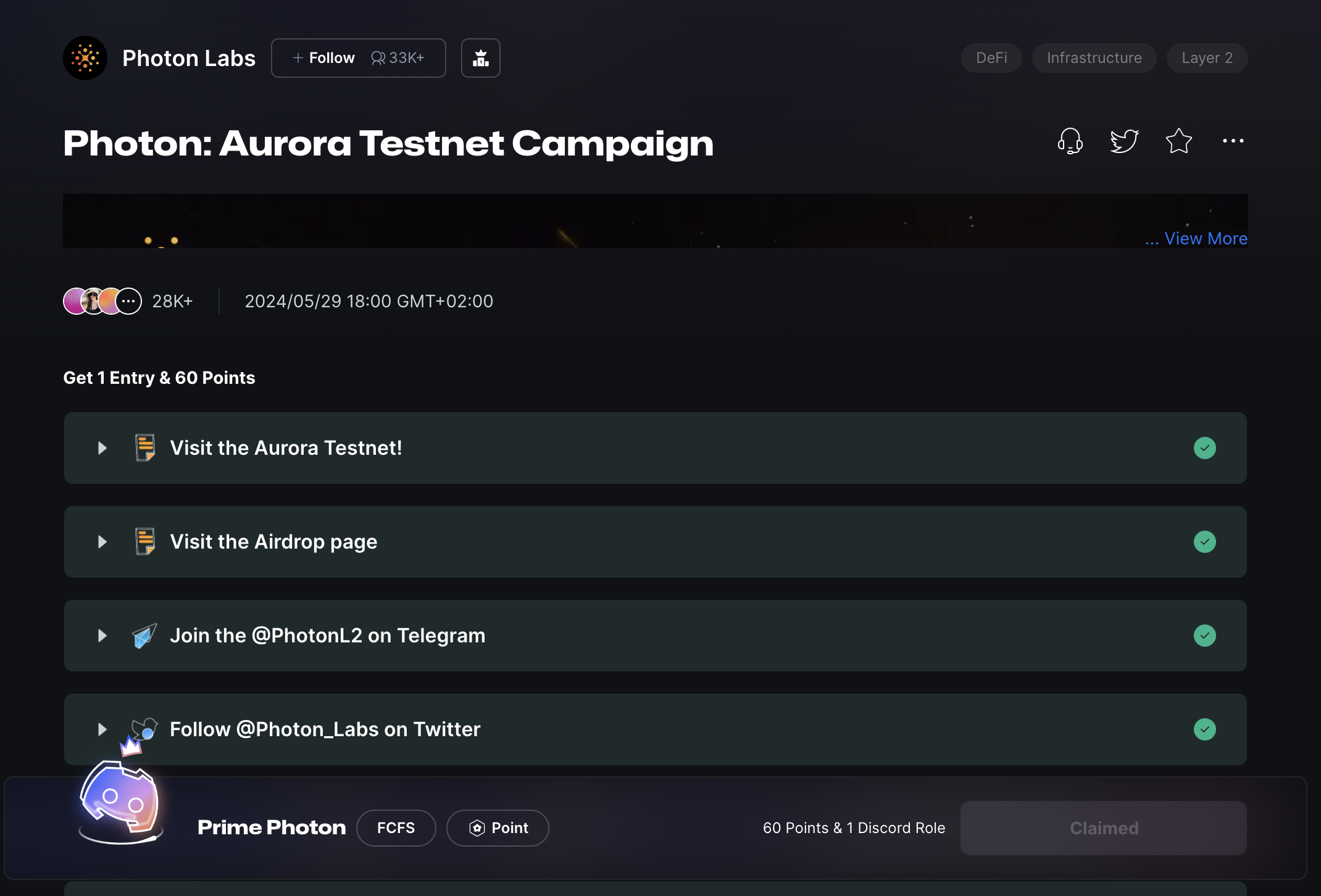Click the View More link
This screenshot has width=1321, height=896.
[x=1205, y=238]
